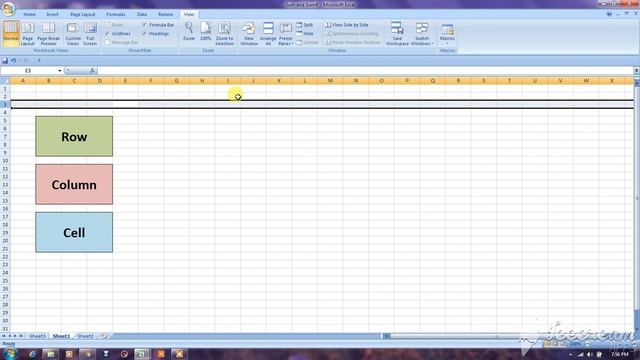This screenshot has width=640, height=360.
Task: Click Hide window button
Action: (305, 33)
